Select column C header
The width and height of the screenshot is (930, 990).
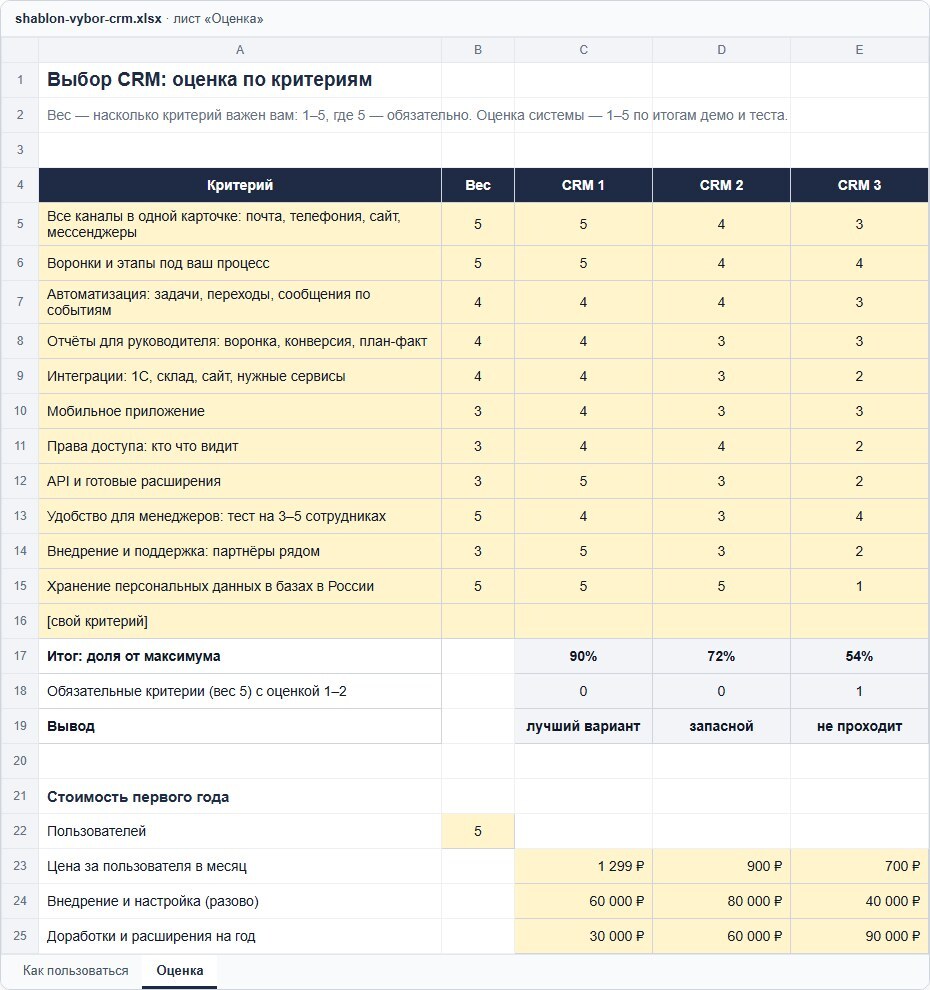(583, 50)
